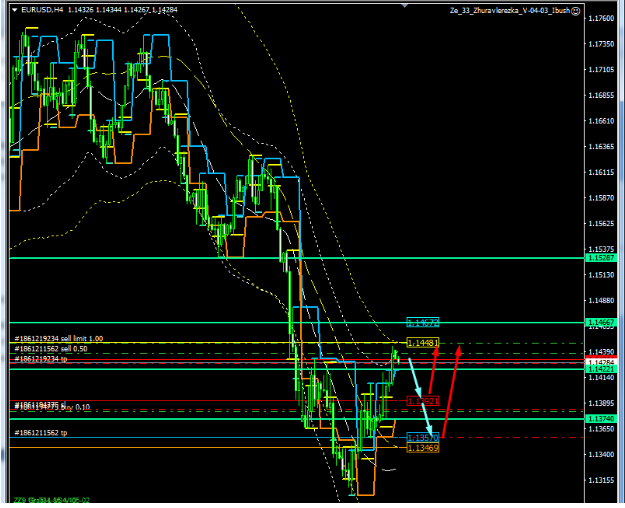625x508 pixels.
Task: Click the orange 1.13469 price tag
Action: tap(423, 448)
